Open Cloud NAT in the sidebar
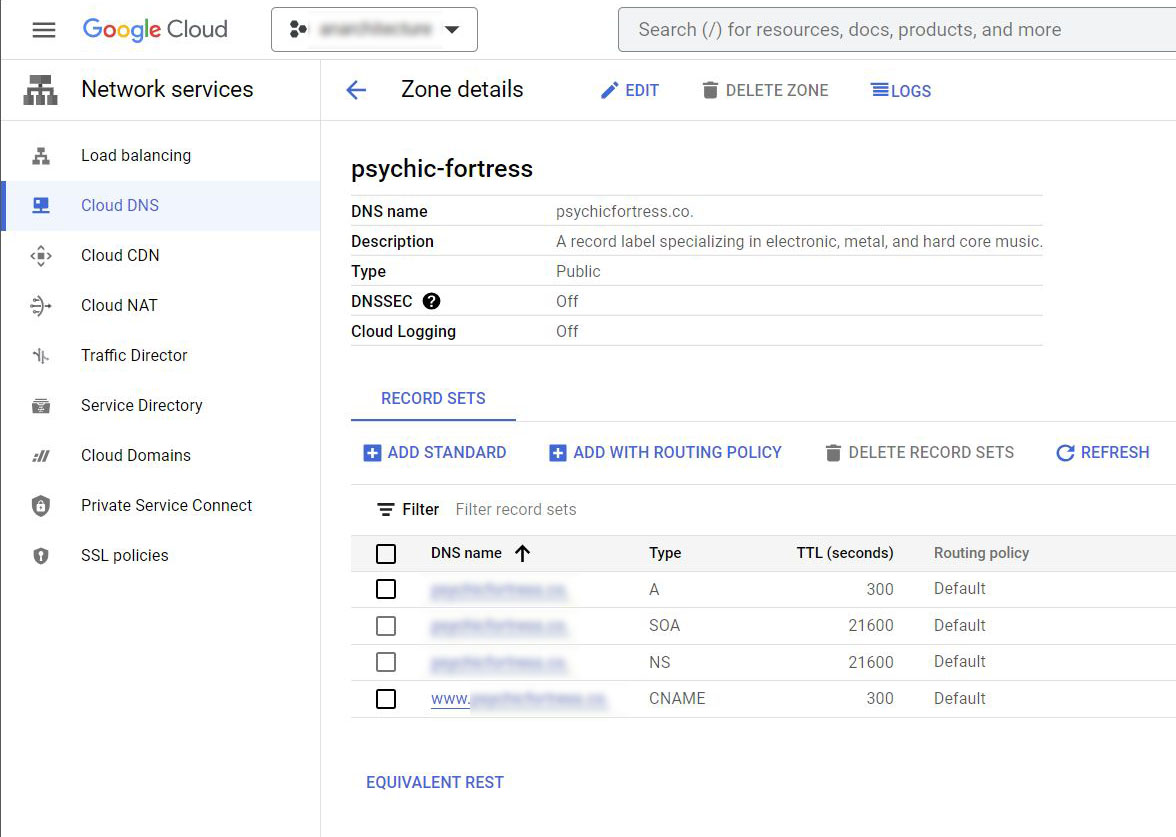The width and height of the screenshot is (1176, 837). 119,306
